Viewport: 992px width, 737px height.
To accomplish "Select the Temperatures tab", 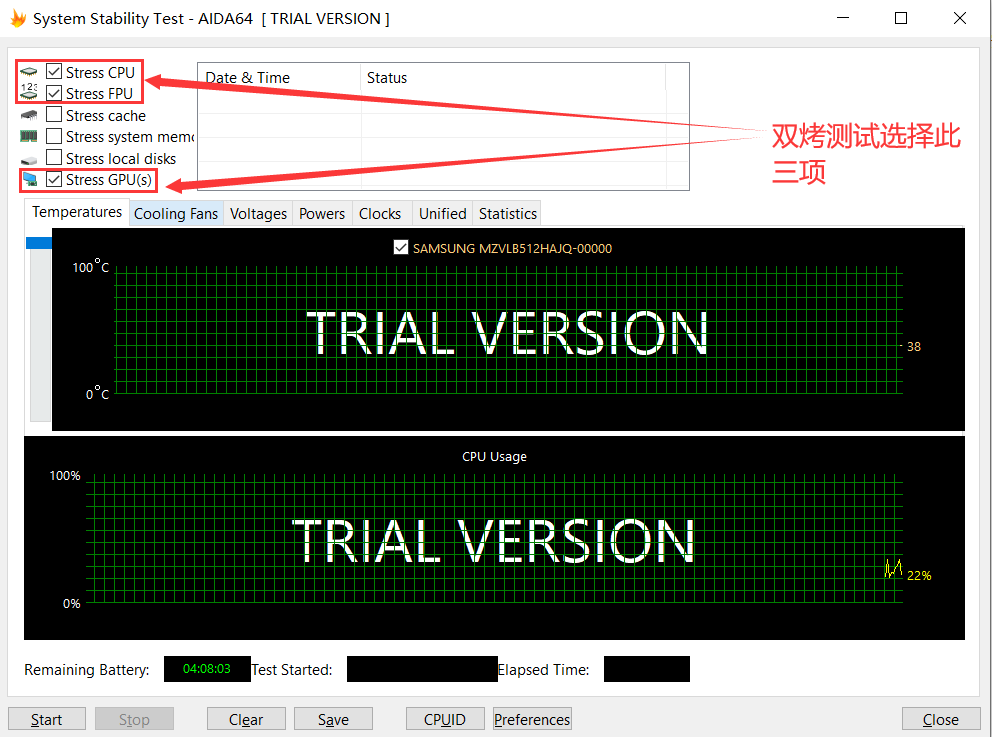I will pyautogui.click(x=77, y=212).
